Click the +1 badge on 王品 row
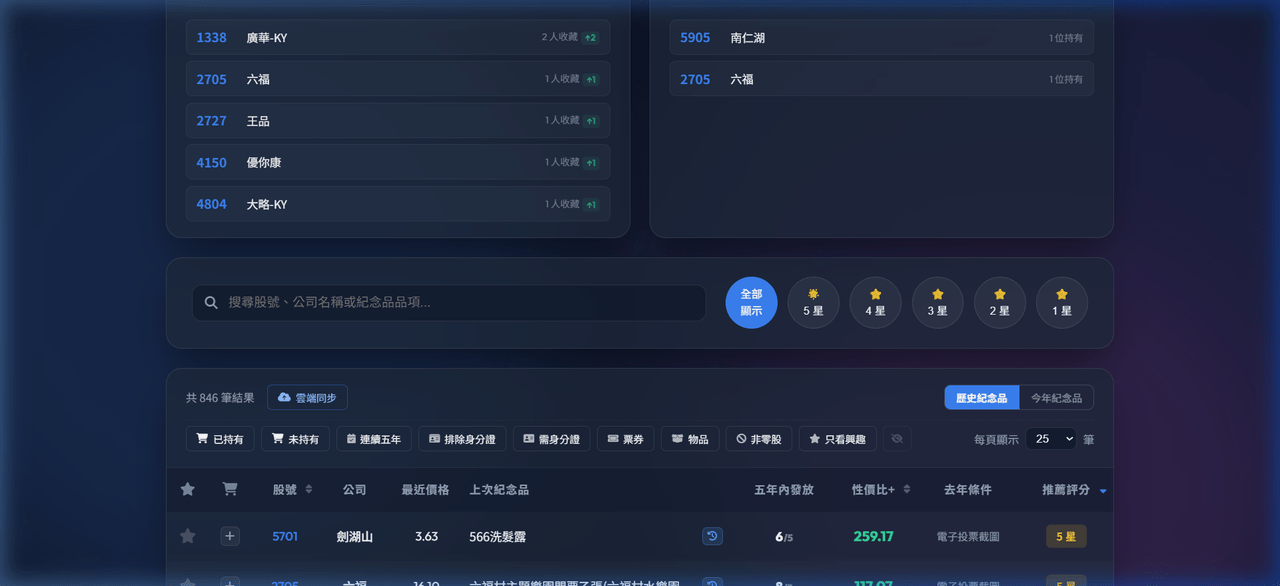The width and height of the screenshot is (1280, 586). pyautogui.click(x=591, y=120)
